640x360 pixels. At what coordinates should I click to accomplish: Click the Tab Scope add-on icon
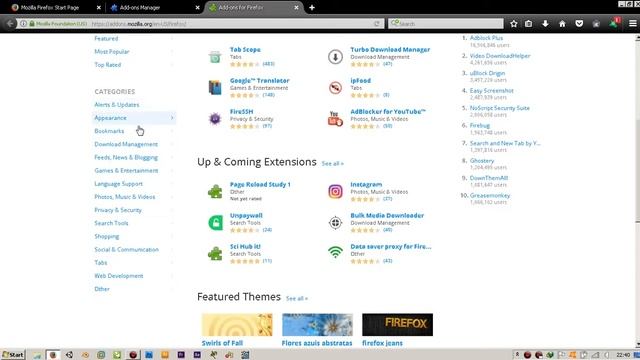215,56
